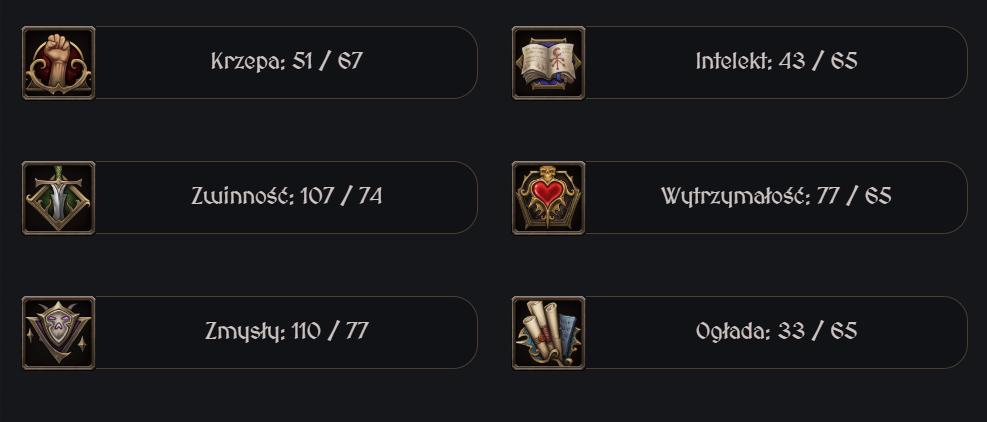Open the spell book Intelekt icon

pyautogui.click(x=548, y=63)
